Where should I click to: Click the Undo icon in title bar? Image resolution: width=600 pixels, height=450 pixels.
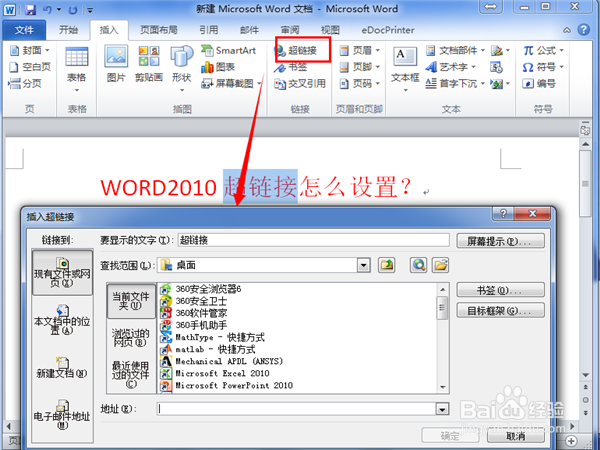(x=47, y=10)
